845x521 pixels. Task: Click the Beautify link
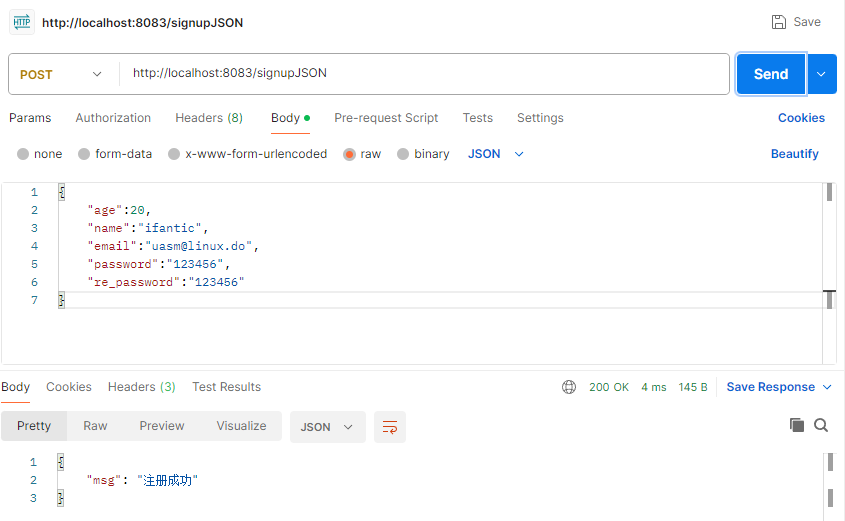point(794,154)
